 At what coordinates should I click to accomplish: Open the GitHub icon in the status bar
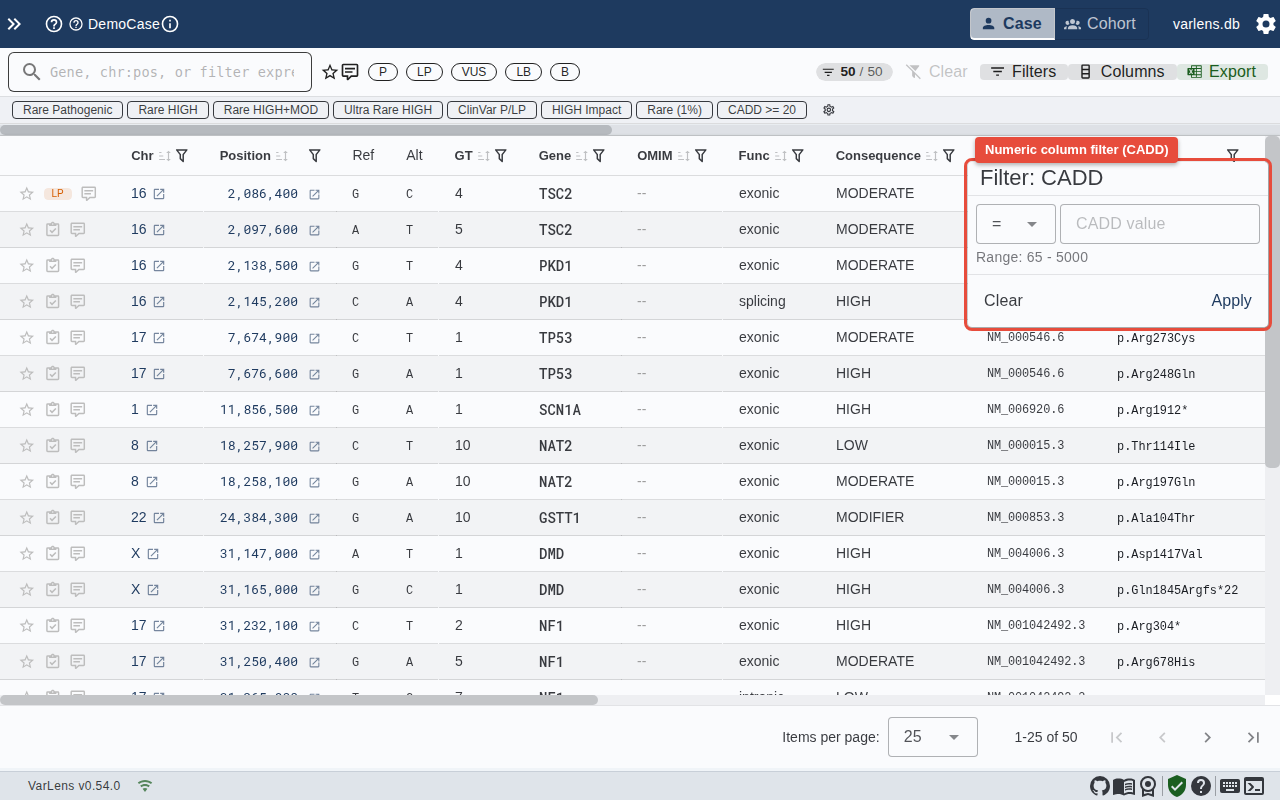point(1100,786)
